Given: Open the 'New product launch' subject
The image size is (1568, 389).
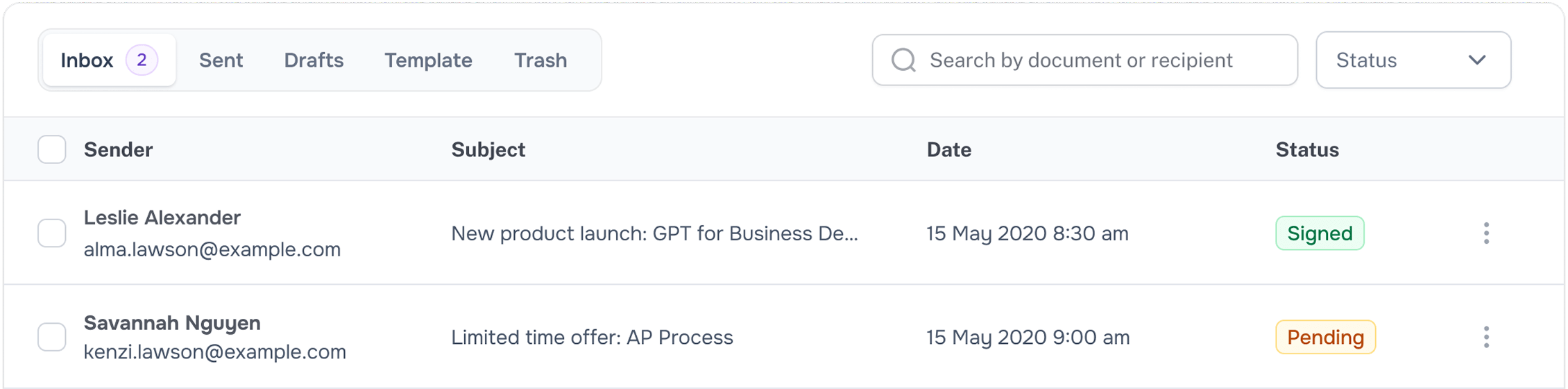Looking at the screenshot, I should coord(654,233).
